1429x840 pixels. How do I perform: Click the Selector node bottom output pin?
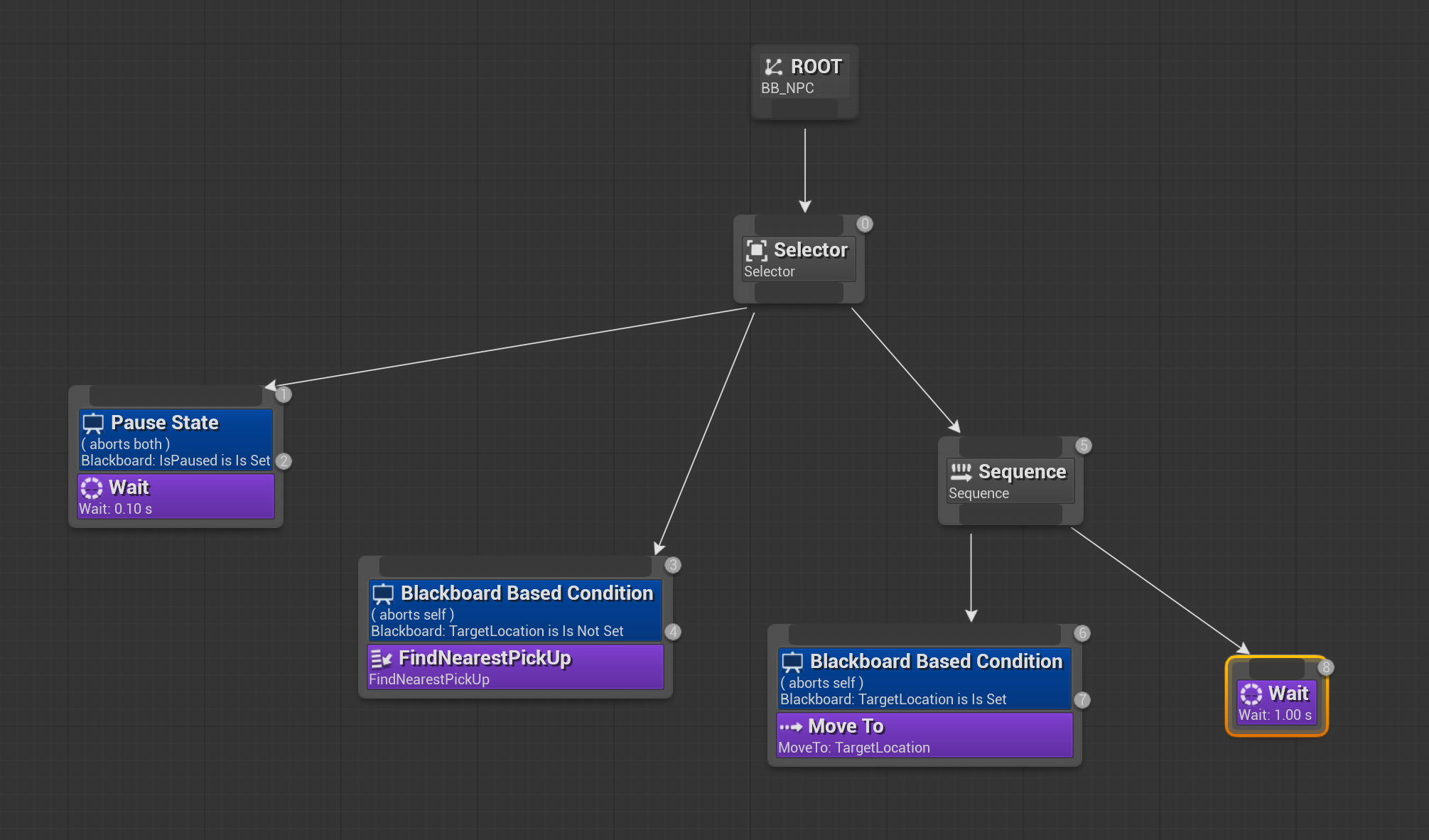(x=799, y=292)
